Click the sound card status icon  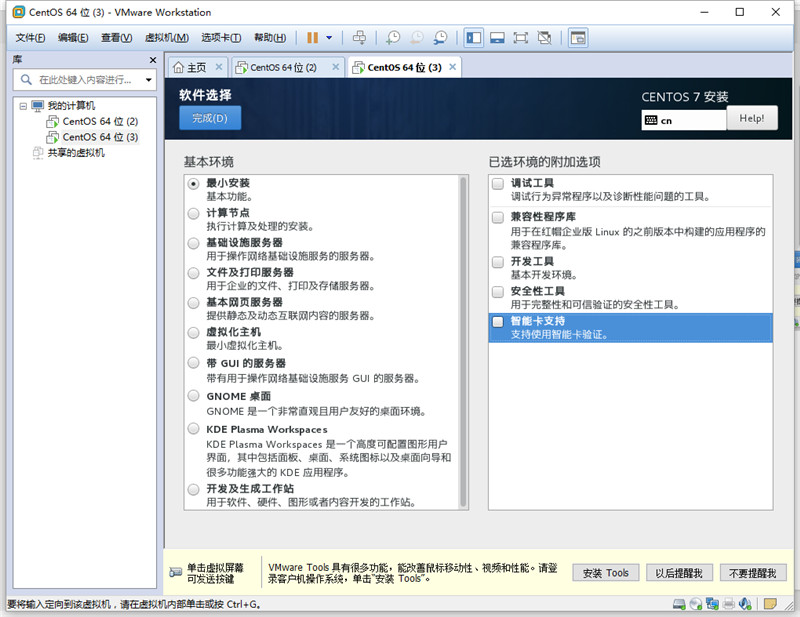(745, 604)
